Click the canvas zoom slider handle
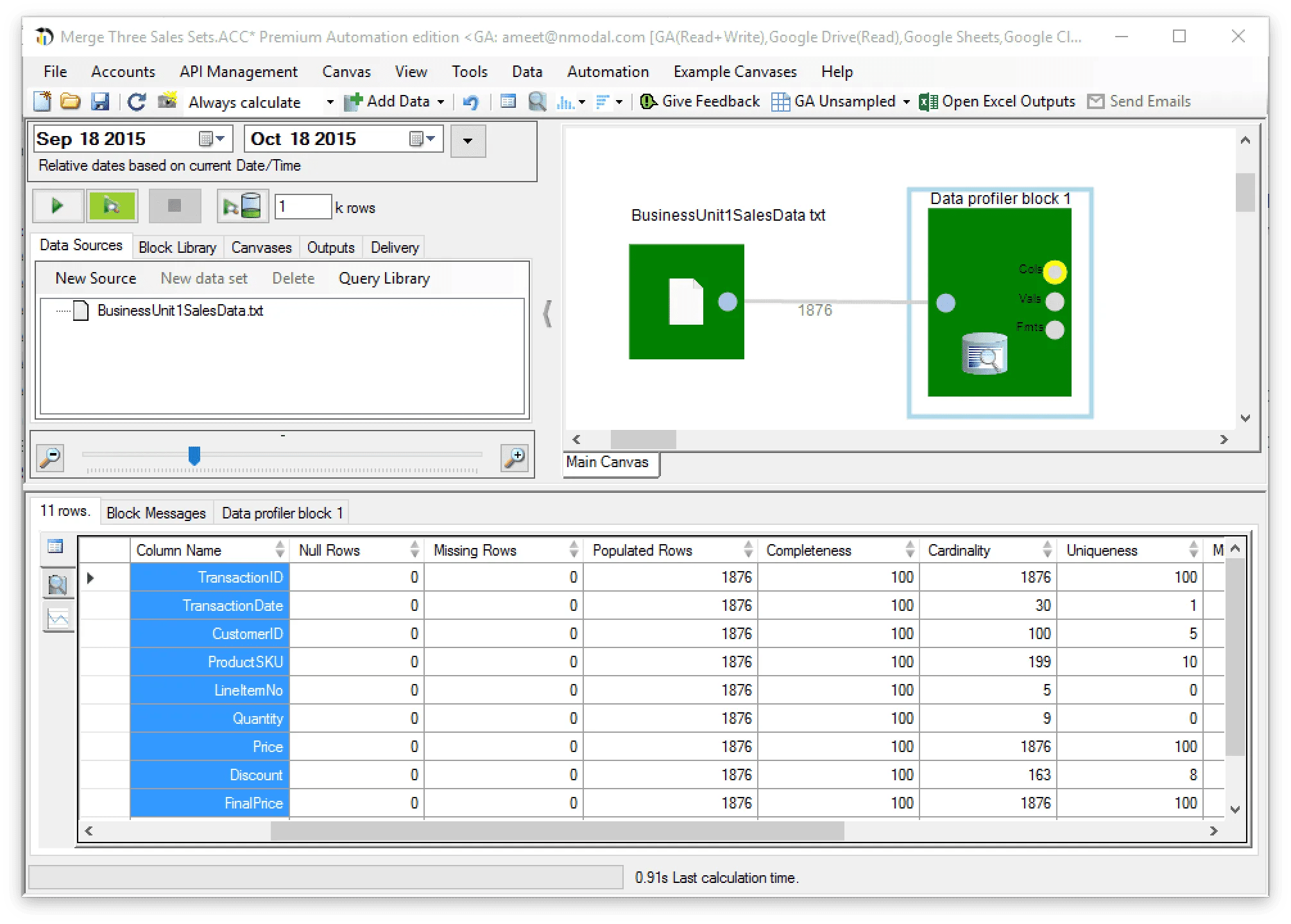Image resolution: width=1291 pixels, height=924 pixels. [x=194, y=456]
